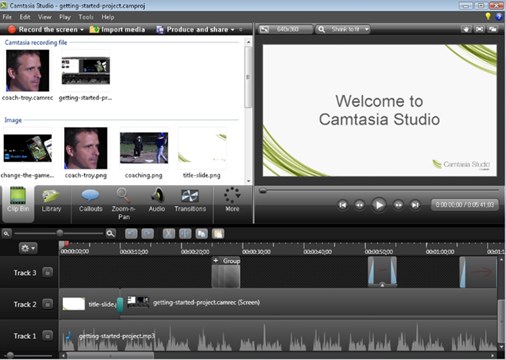Viewport: 506px width, 360px height.
Task: Expand the More tools menu
Action: (x=232, y=201)
